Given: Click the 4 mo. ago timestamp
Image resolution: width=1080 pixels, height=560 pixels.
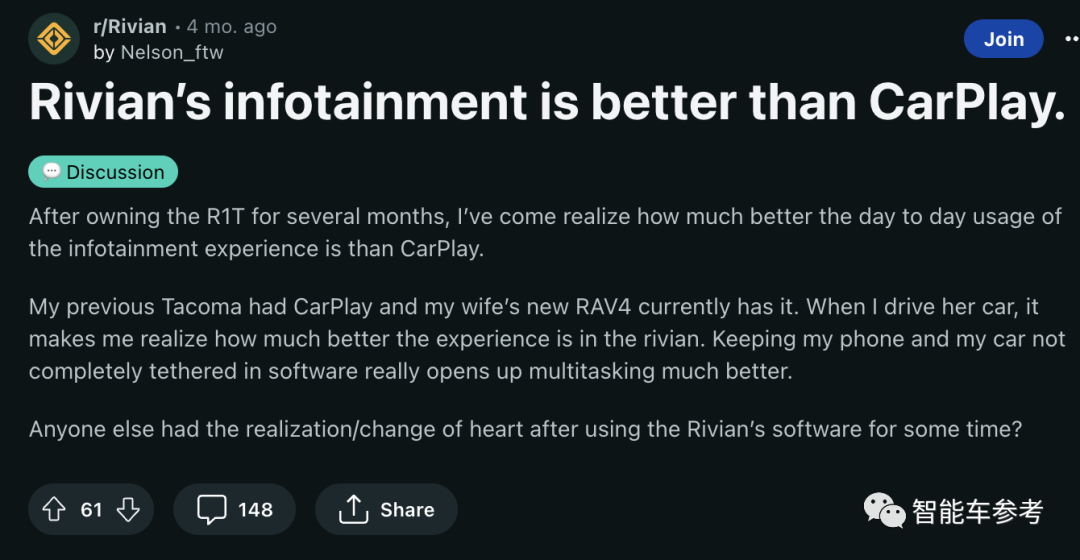Looking at the screenshot, I should 231,27.
